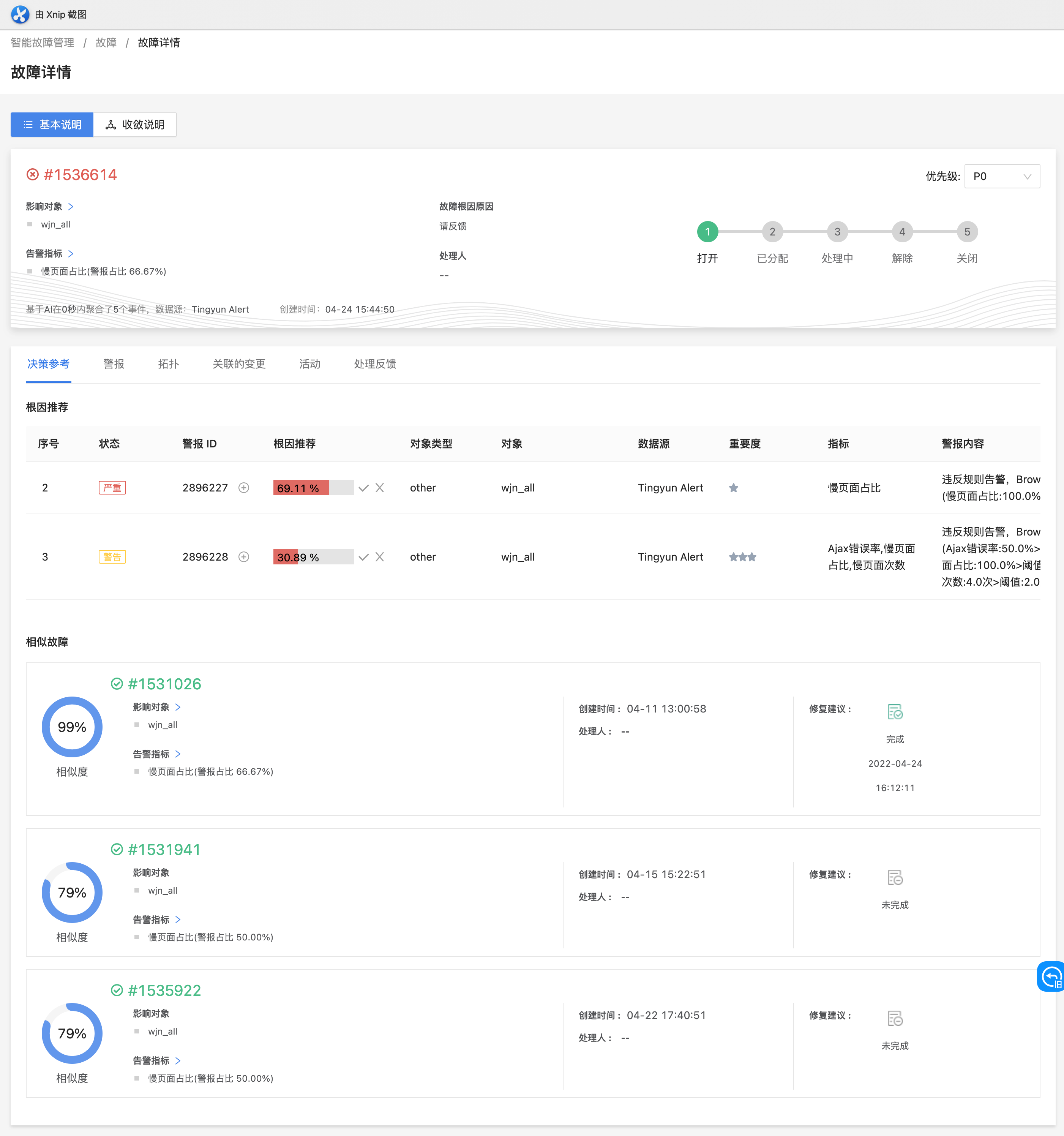Screen dimensions: 1064x1136
Task: Open the 优先级 P0 dropdown
Action: (1002, 176)
